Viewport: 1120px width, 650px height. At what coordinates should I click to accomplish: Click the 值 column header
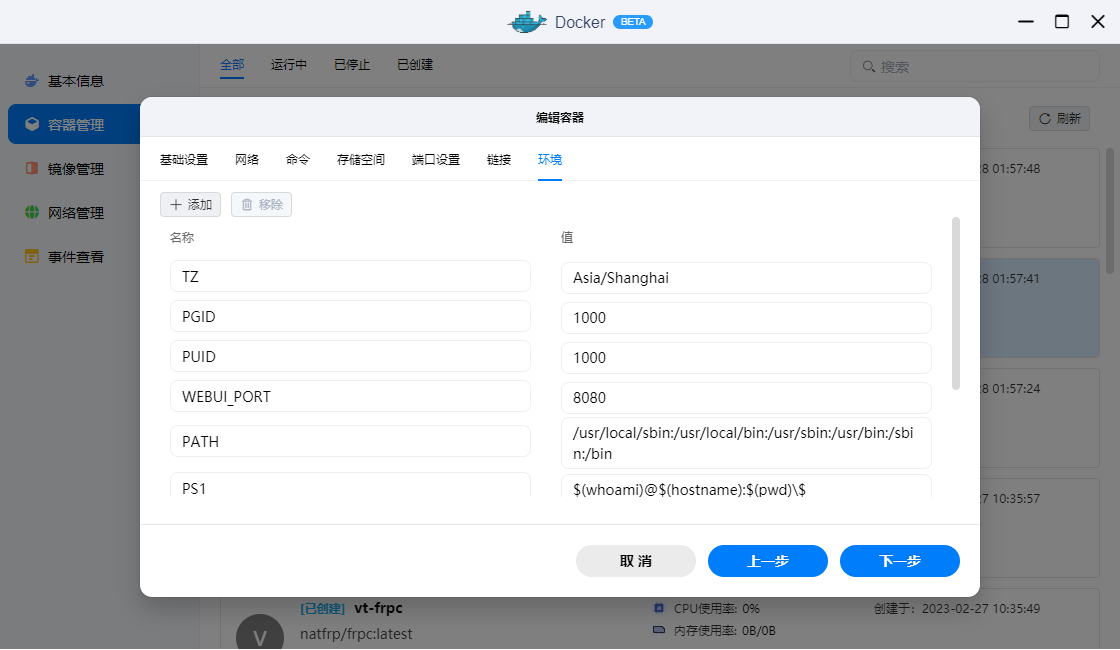[x=567, y=238]
